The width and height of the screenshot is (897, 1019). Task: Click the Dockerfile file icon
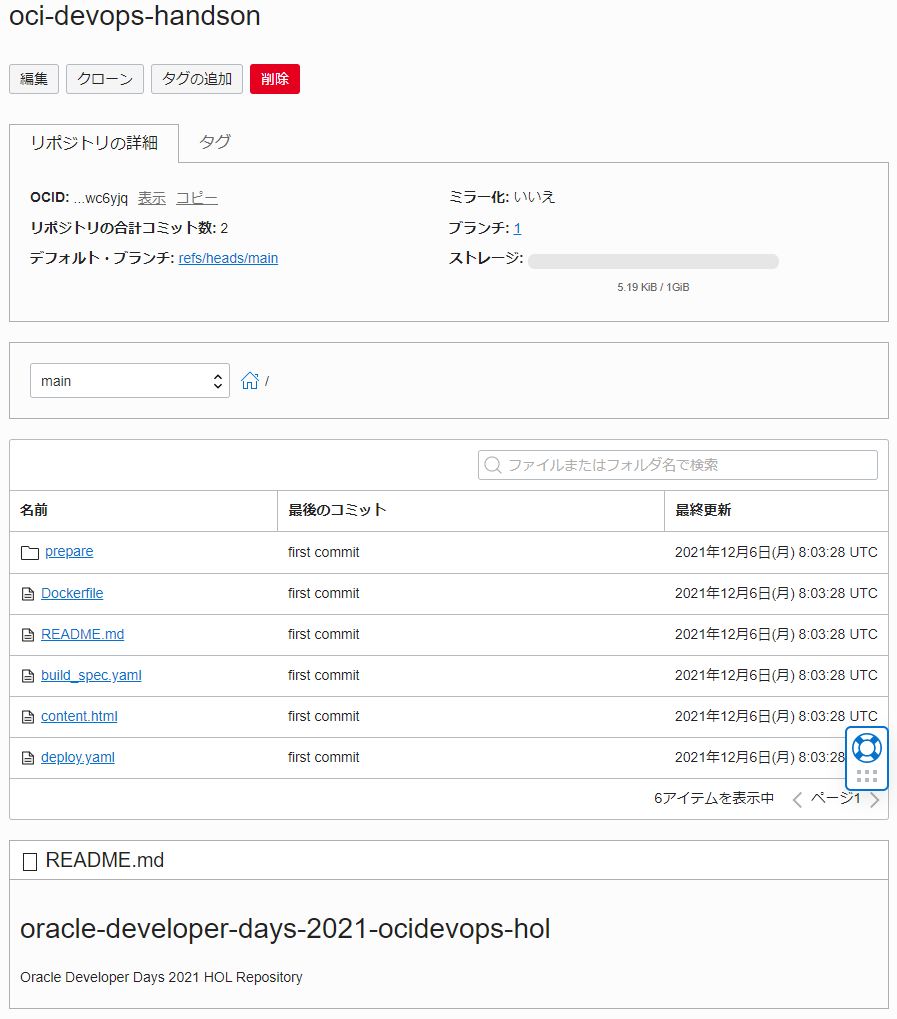[x=28, y=594]
